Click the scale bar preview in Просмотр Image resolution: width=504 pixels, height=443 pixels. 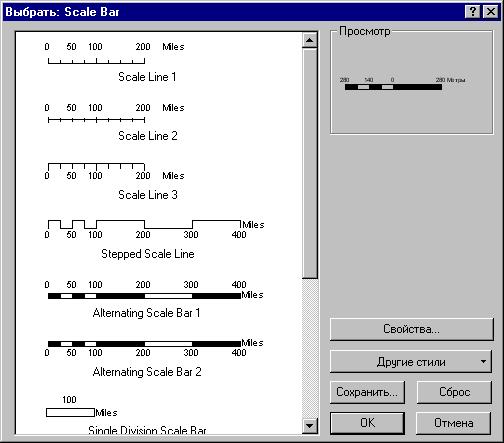[403, 84]
